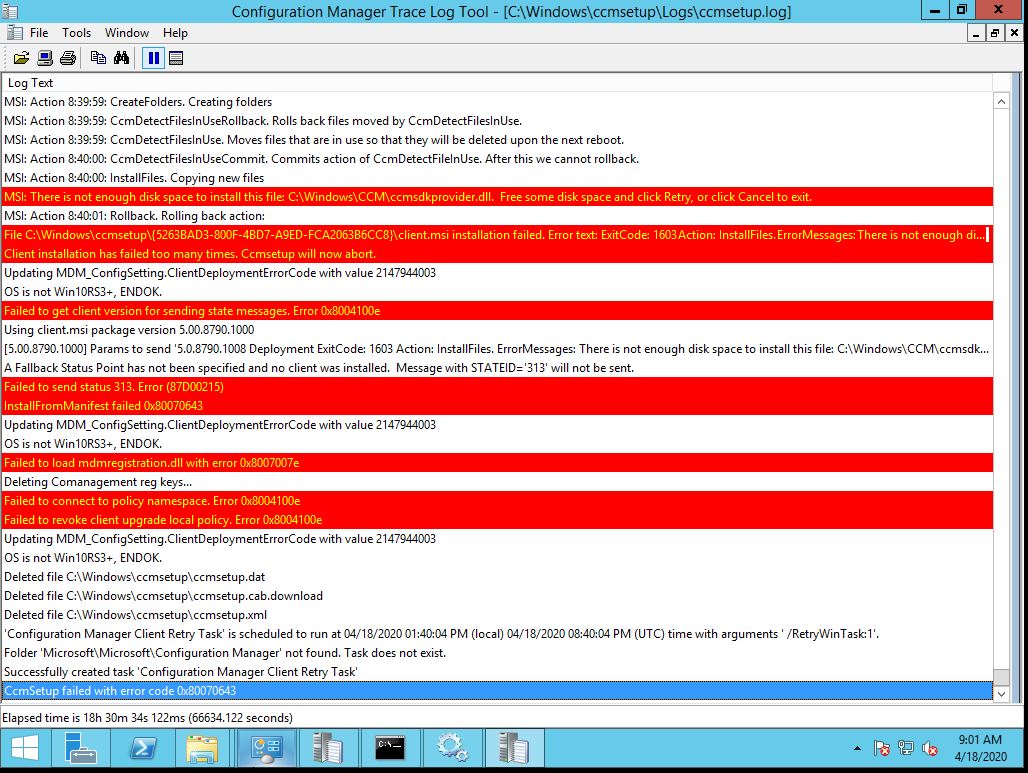Click the application icon in title bar
Image resolution: width=1028 pixels, height=773 pixels.
pyautogui.click(x=10, y=11)
